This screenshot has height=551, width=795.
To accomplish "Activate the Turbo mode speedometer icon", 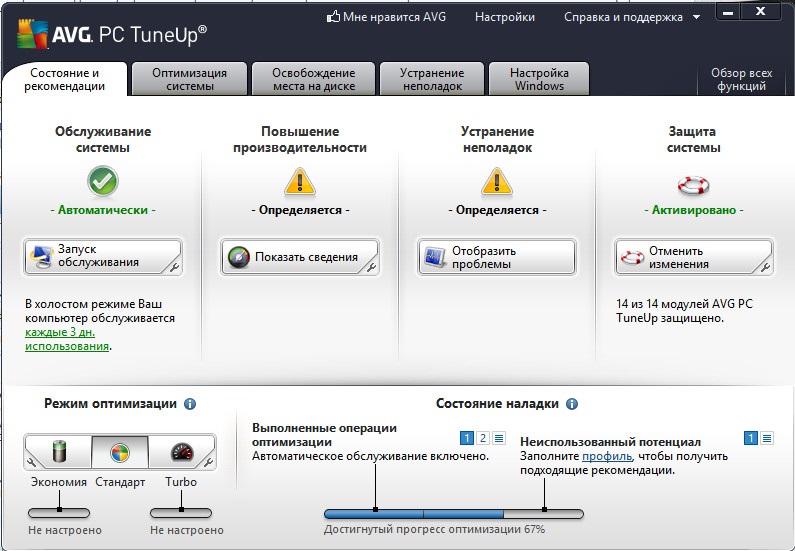I will click(180, 452).
